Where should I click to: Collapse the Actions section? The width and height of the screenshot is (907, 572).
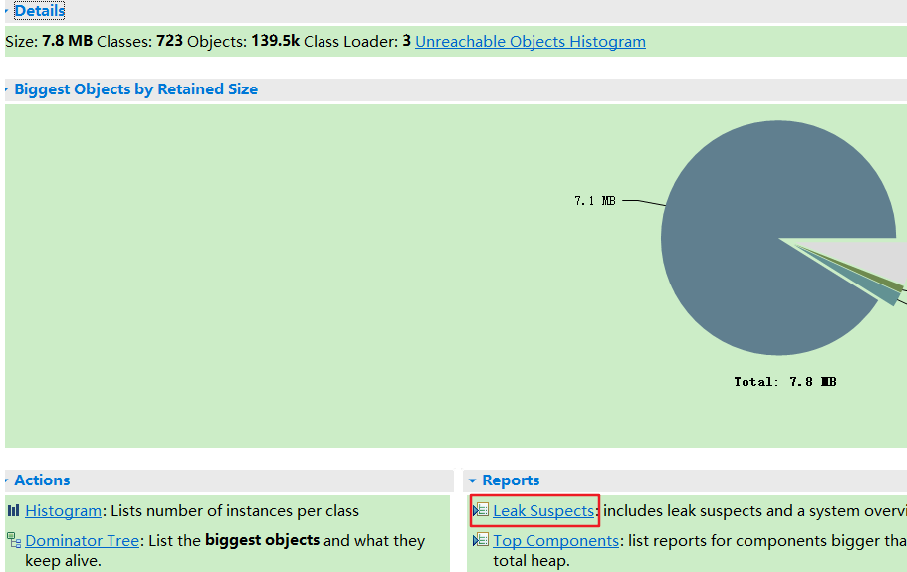(x=6, y=480)
